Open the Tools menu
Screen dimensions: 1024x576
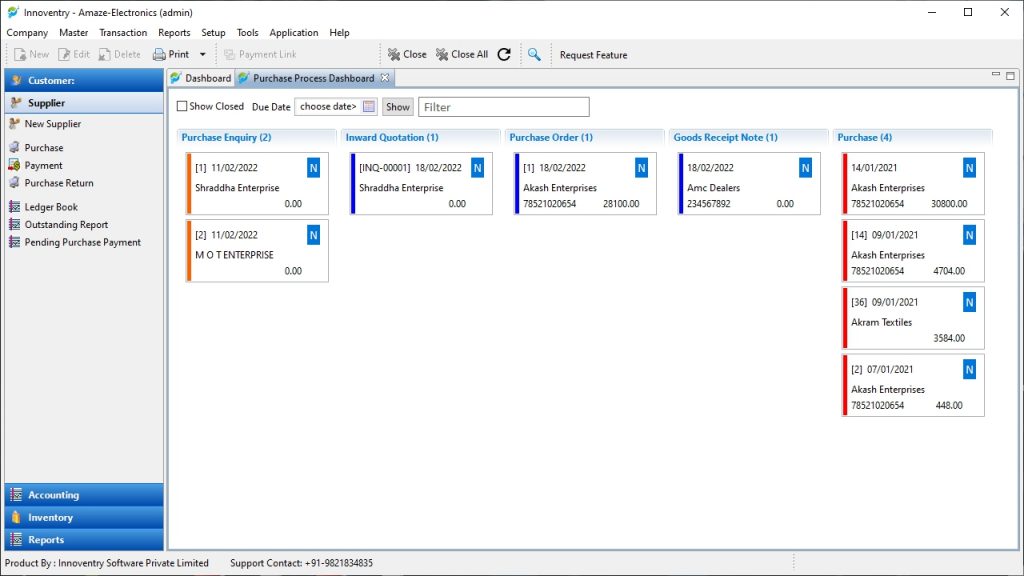(248, 33)
